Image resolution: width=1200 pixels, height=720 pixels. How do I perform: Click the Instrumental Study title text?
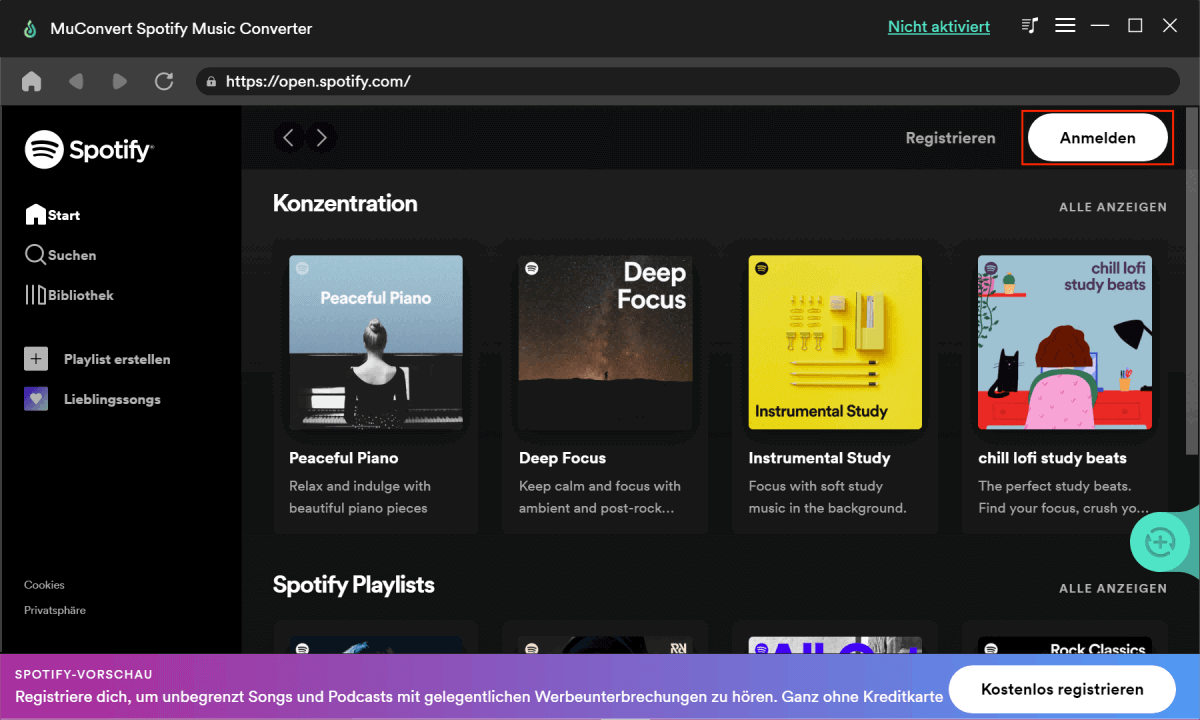coord(819,458)
